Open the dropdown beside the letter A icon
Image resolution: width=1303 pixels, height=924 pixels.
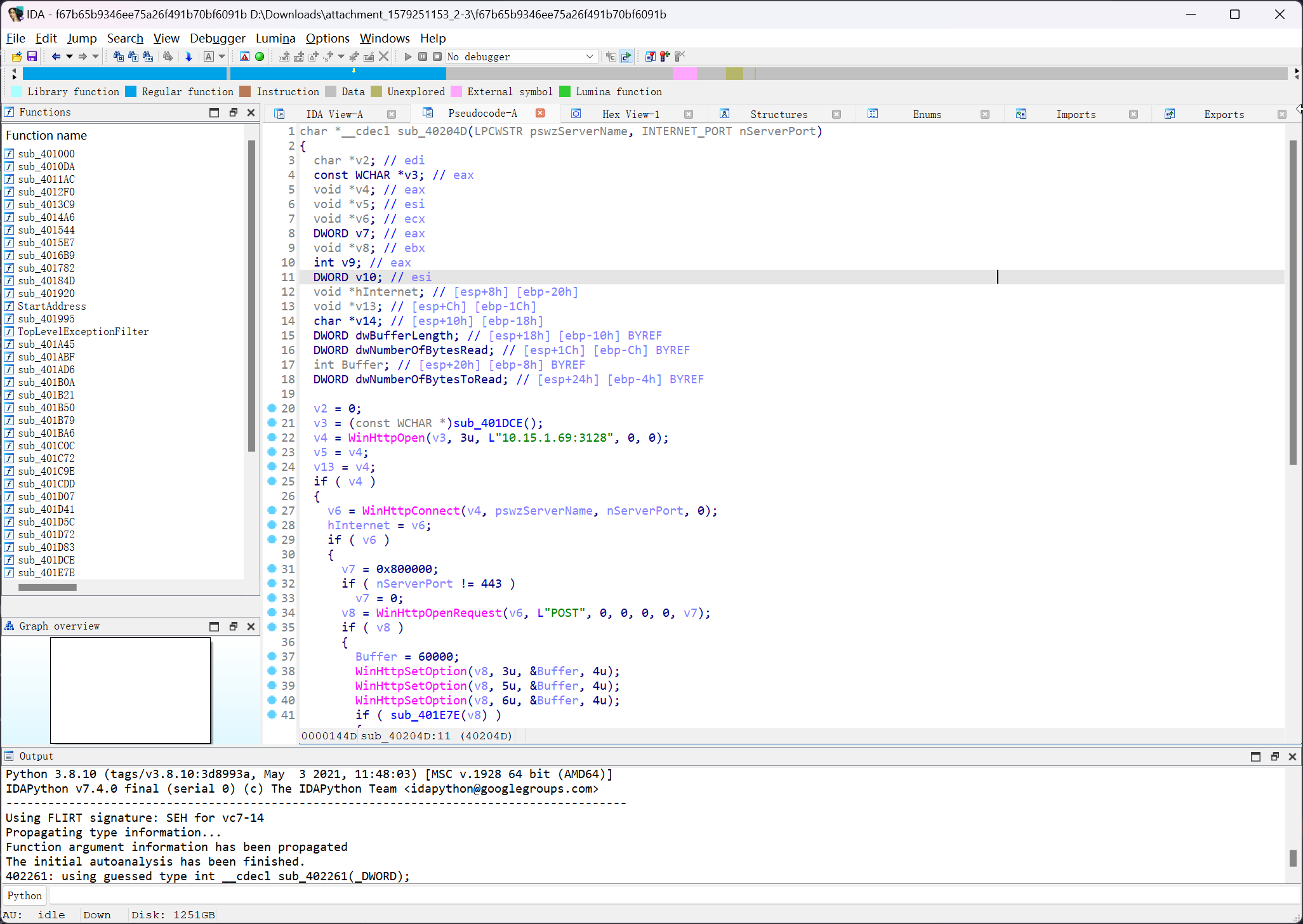222,56
